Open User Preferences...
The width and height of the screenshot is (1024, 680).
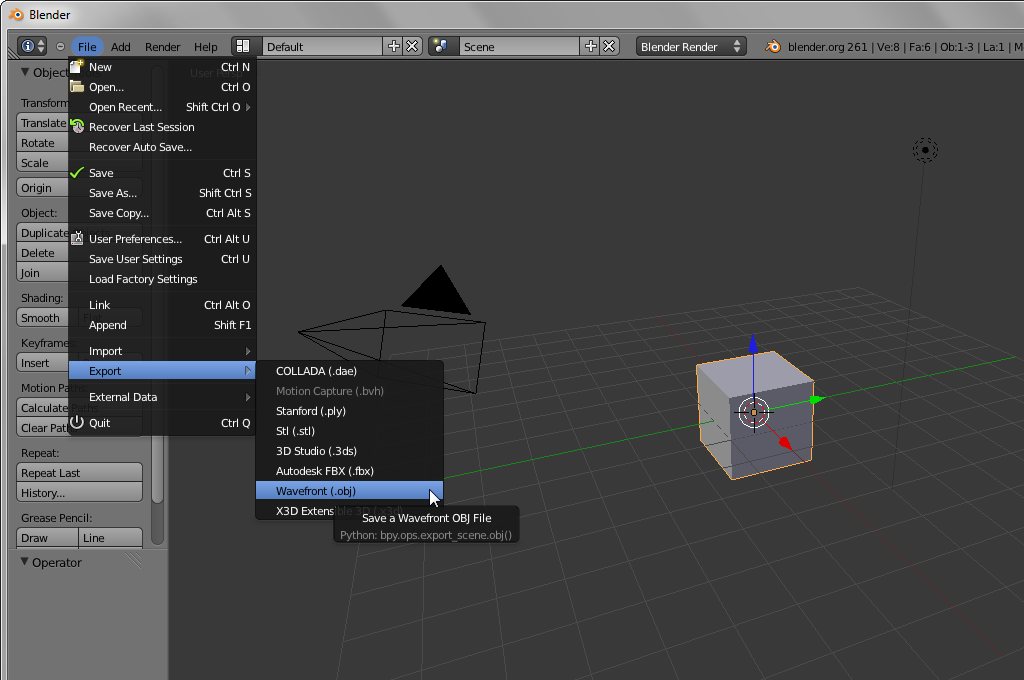162,239
